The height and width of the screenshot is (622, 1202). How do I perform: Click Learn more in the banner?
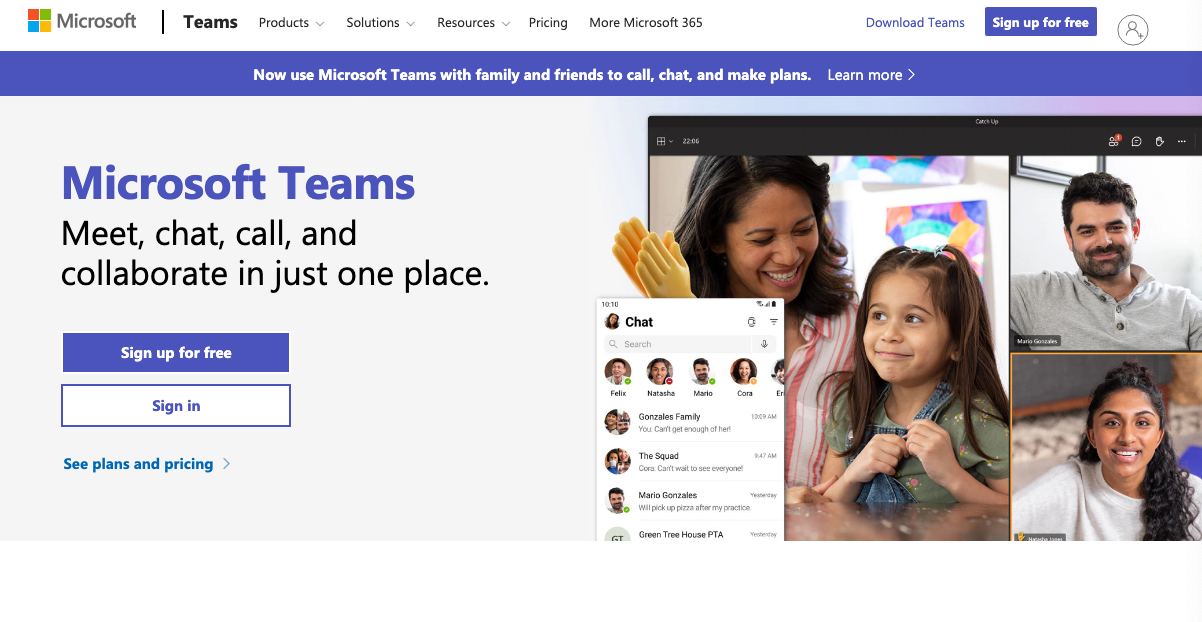pos(871,75)
